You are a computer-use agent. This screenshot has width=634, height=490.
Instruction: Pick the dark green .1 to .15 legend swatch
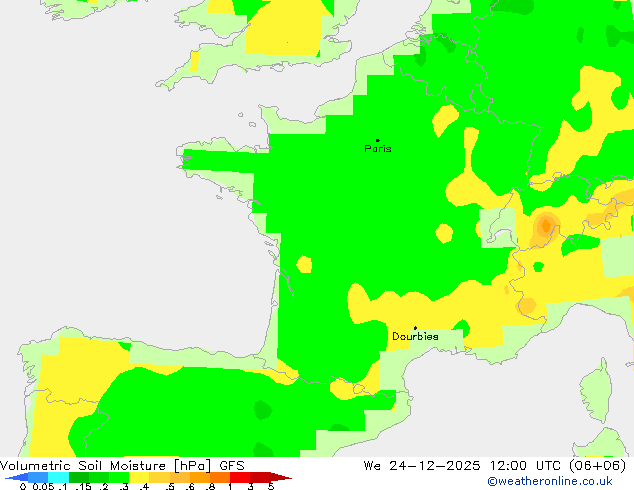[79, 477]
